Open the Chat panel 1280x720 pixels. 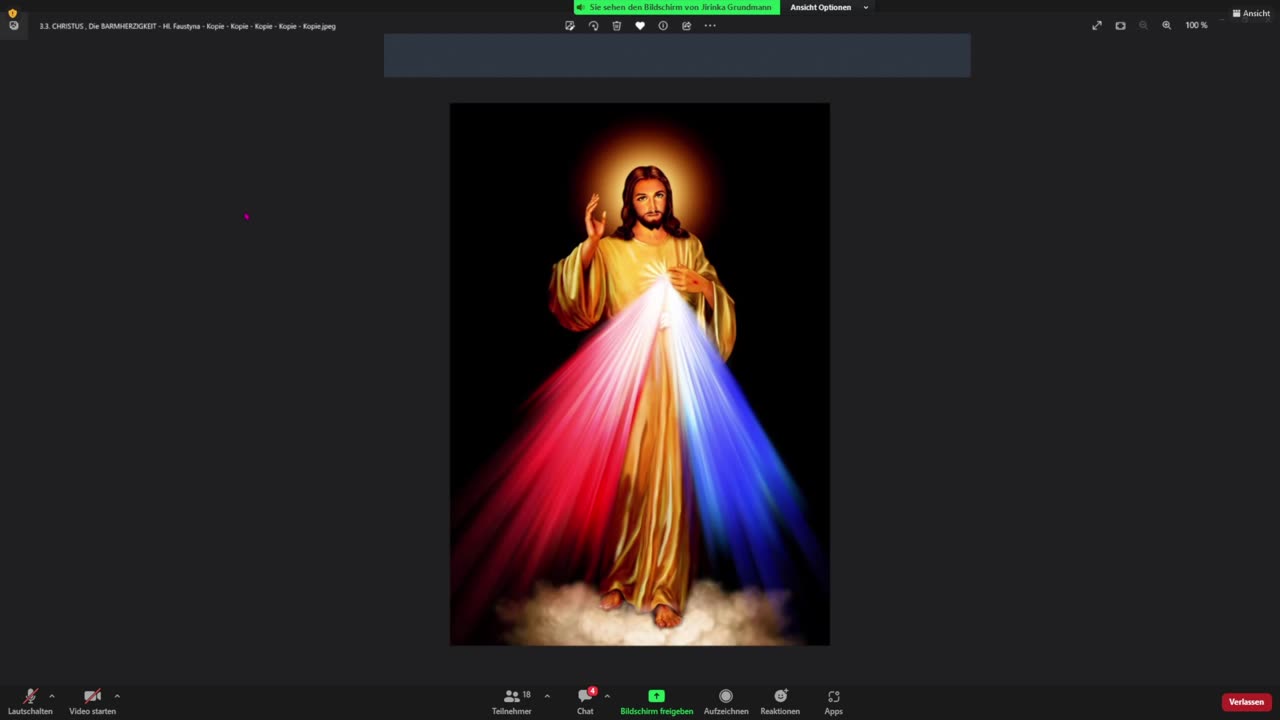click(x=585, y=701)
